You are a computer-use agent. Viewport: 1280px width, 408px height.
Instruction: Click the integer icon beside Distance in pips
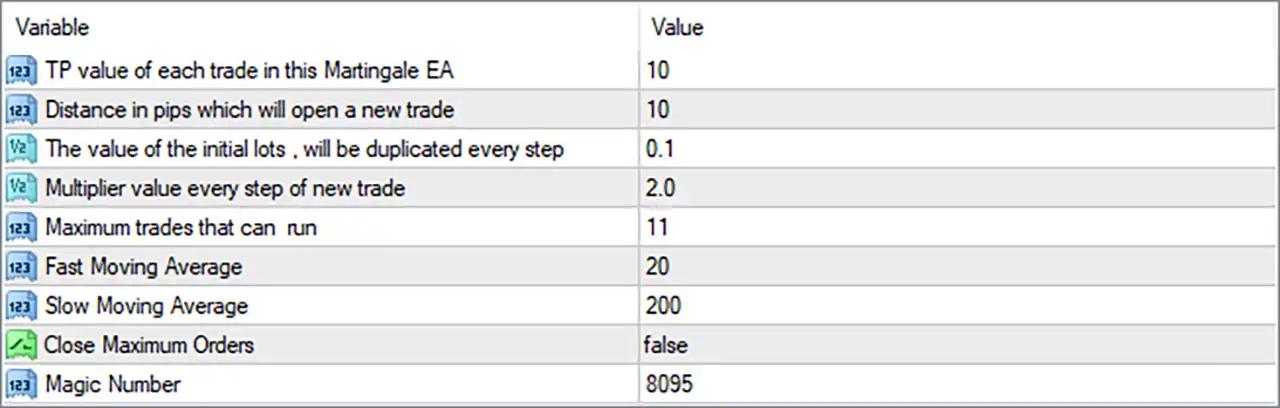click(22, 109)
